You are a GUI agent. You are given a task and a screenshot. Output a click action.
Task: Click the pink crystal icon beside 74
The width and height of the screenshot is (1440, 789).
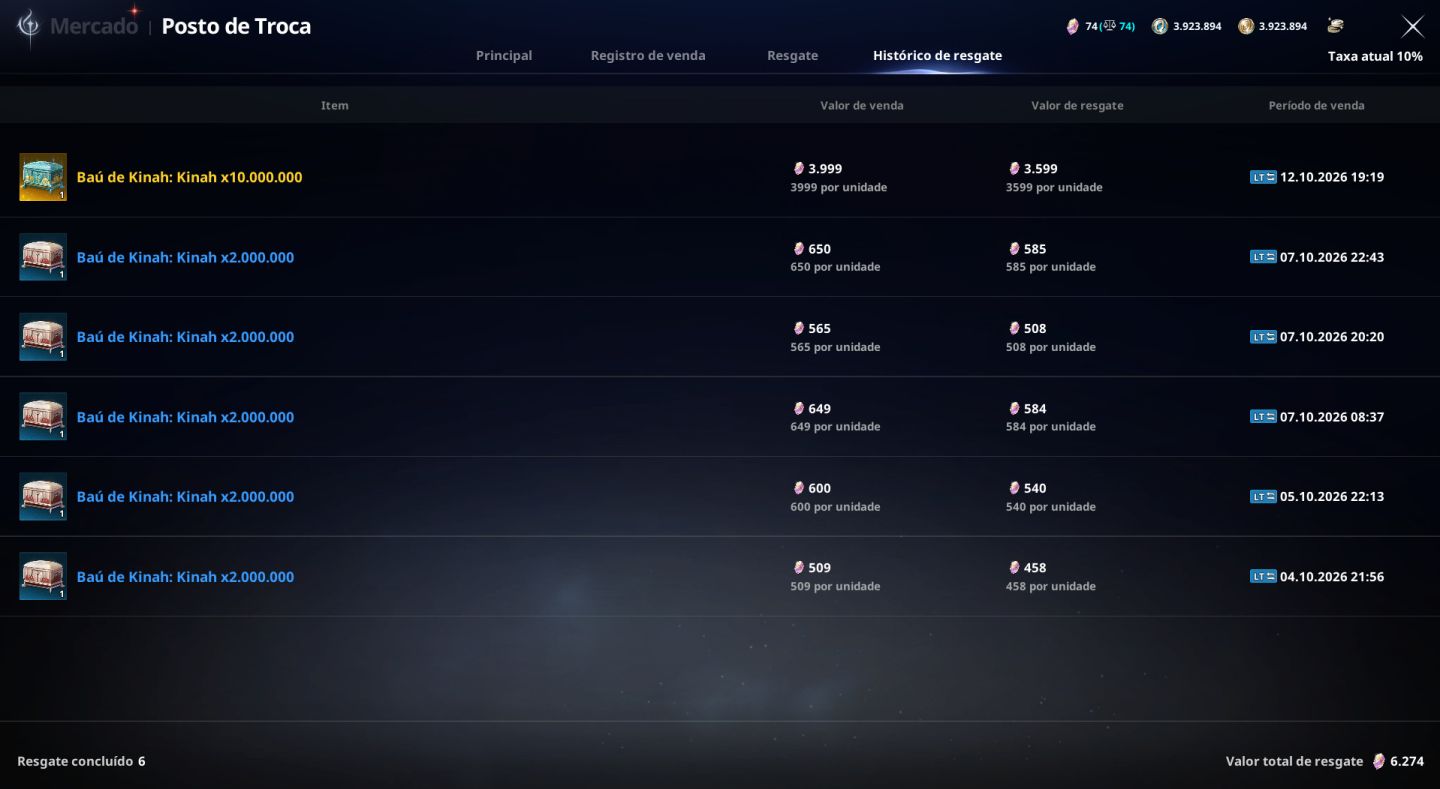click(x=1073, y=26)
